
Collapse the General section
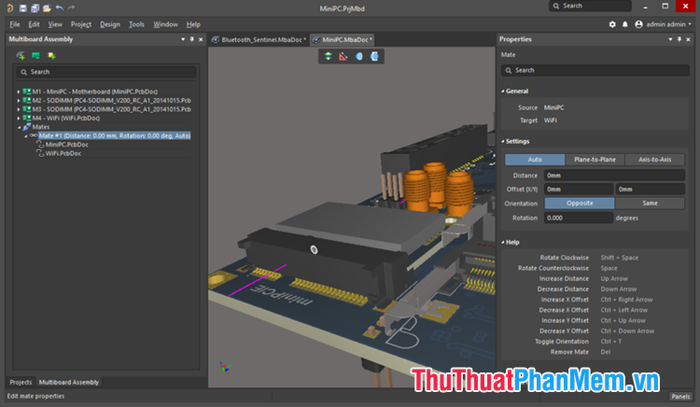(x=503, y=91)
